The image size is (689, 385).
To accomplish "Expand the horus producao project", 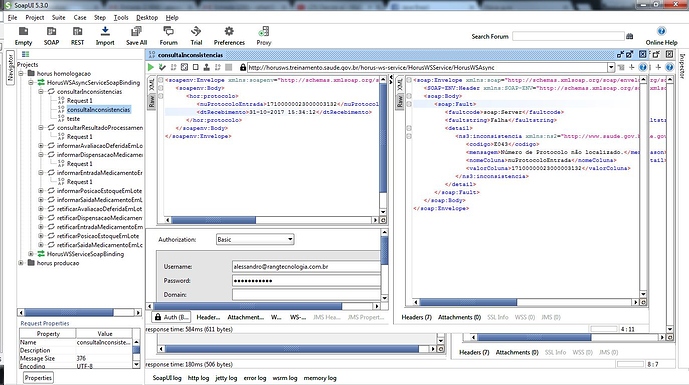I will point(21,263).
